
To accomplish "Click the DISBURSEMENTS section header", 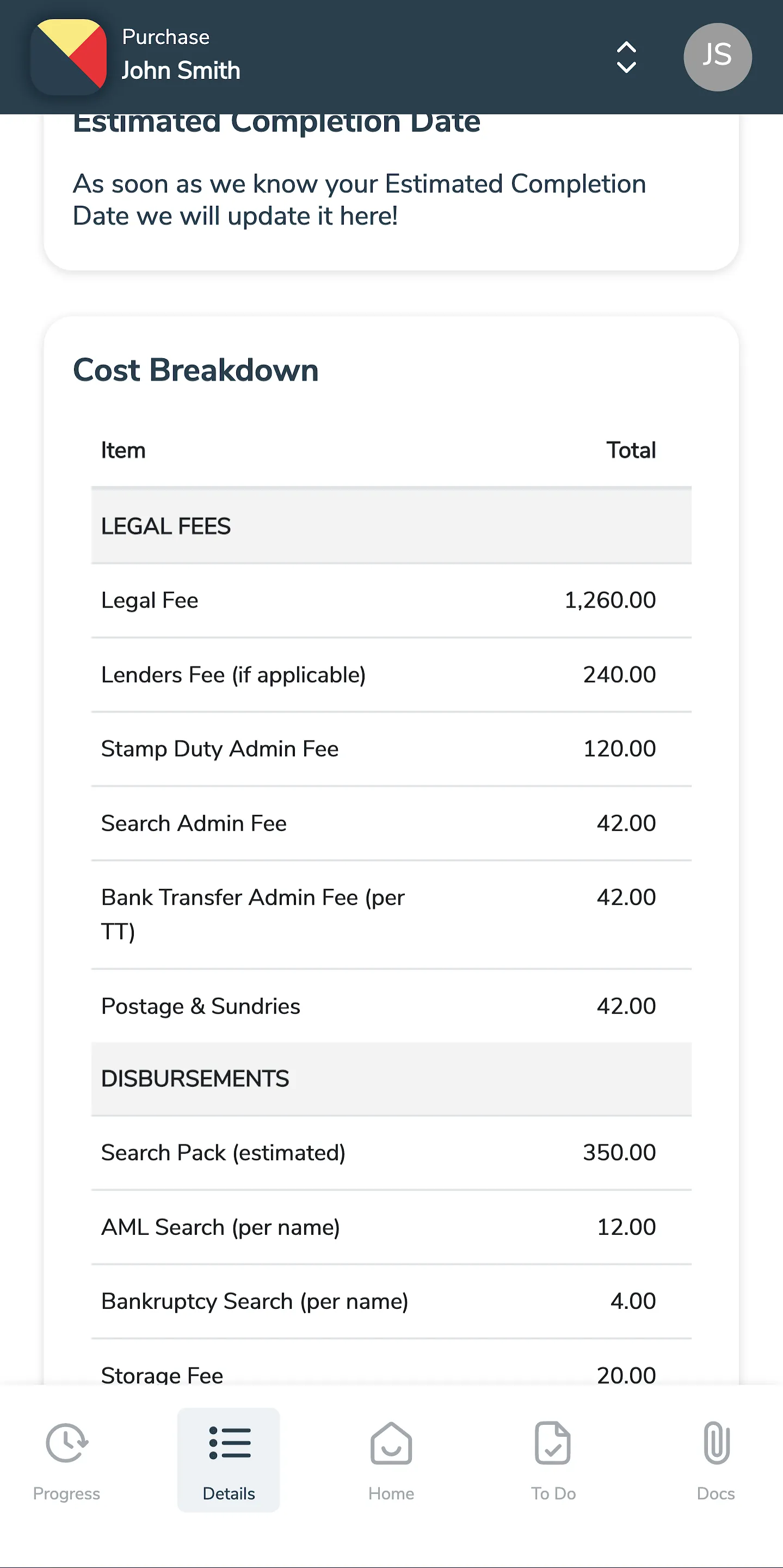I will 391,1079.
